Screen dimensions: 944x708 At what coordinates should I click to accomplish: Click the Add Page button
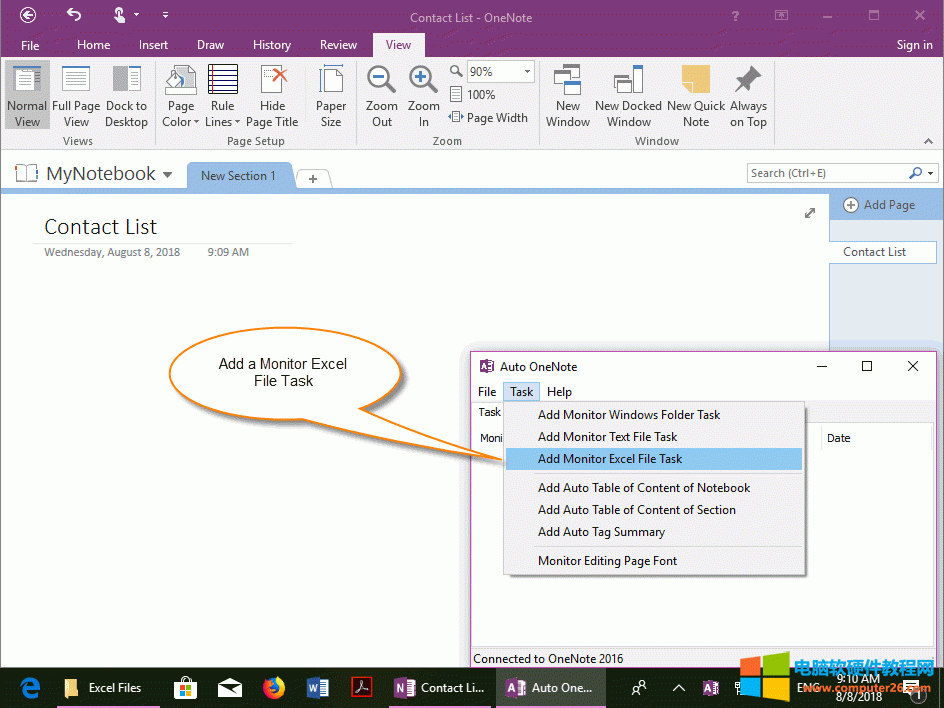[883, 205]
